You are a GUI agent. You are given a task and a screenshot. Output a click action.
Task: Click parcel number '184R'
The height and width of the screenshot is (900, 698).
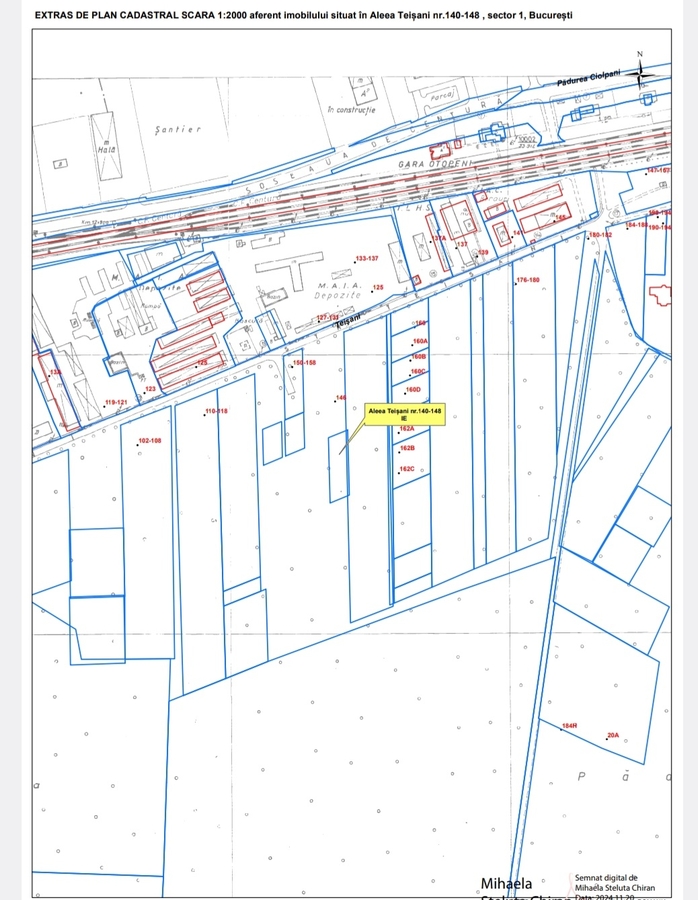(x=569, y=726)
